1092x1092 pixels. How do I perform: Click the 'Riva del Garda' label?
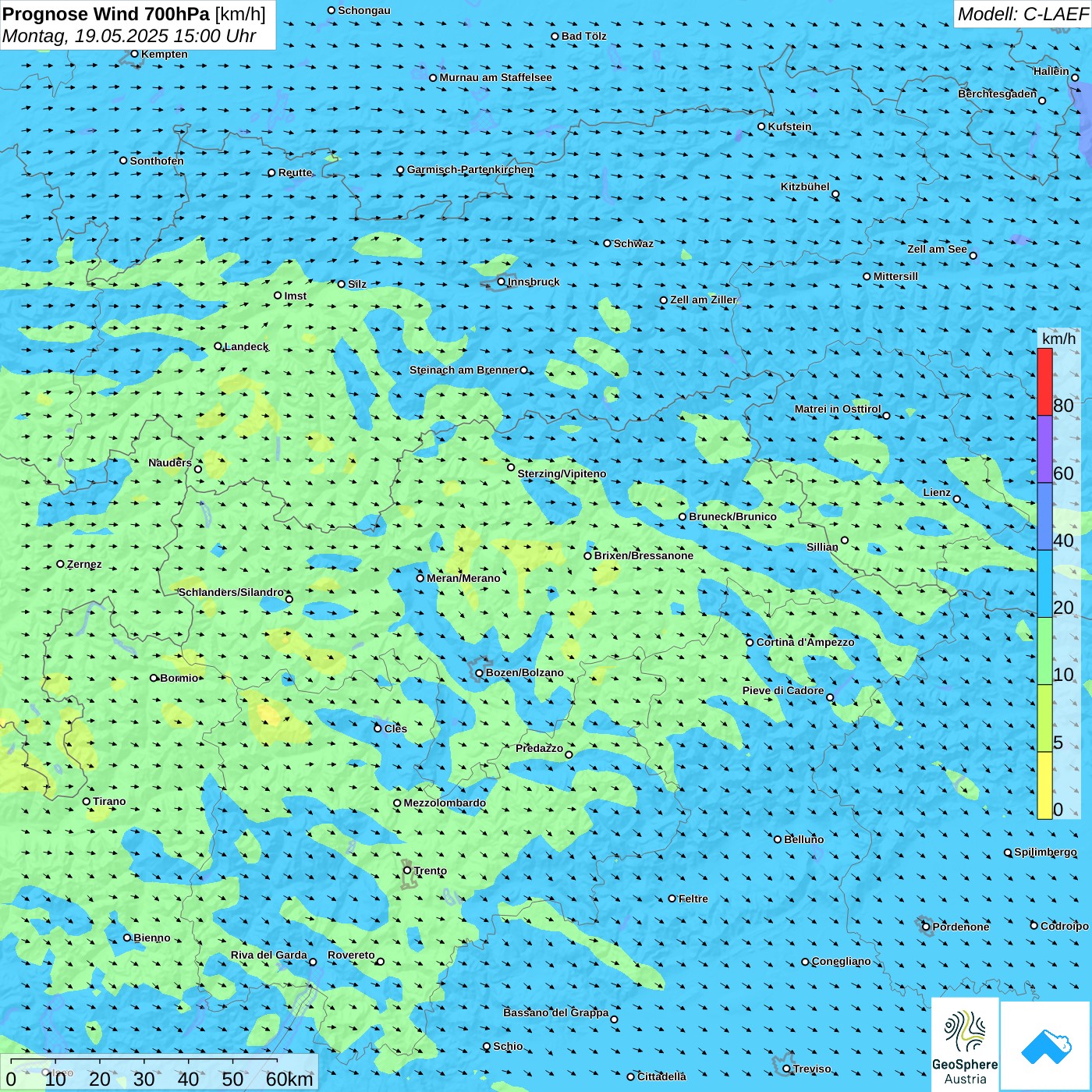[x=269, y=955]
